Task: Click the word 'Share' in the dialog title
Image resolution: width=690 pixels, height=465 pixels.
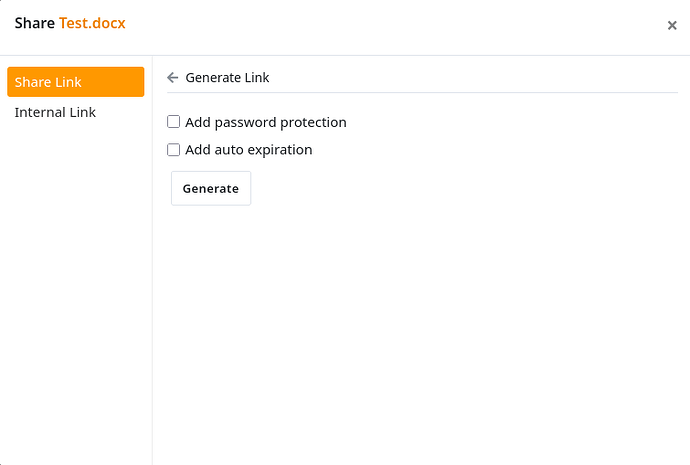Action: (34, 23)
